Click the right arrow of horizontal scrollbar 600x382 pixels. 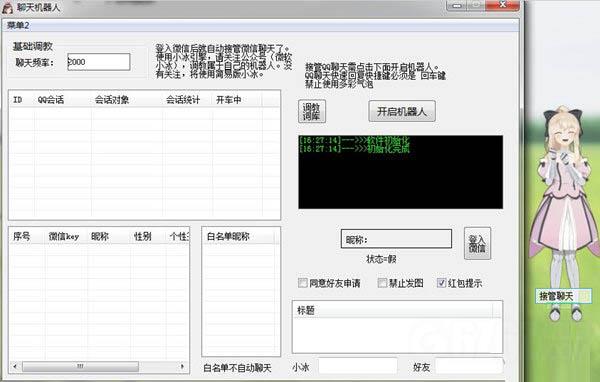(x=182, y=366)
